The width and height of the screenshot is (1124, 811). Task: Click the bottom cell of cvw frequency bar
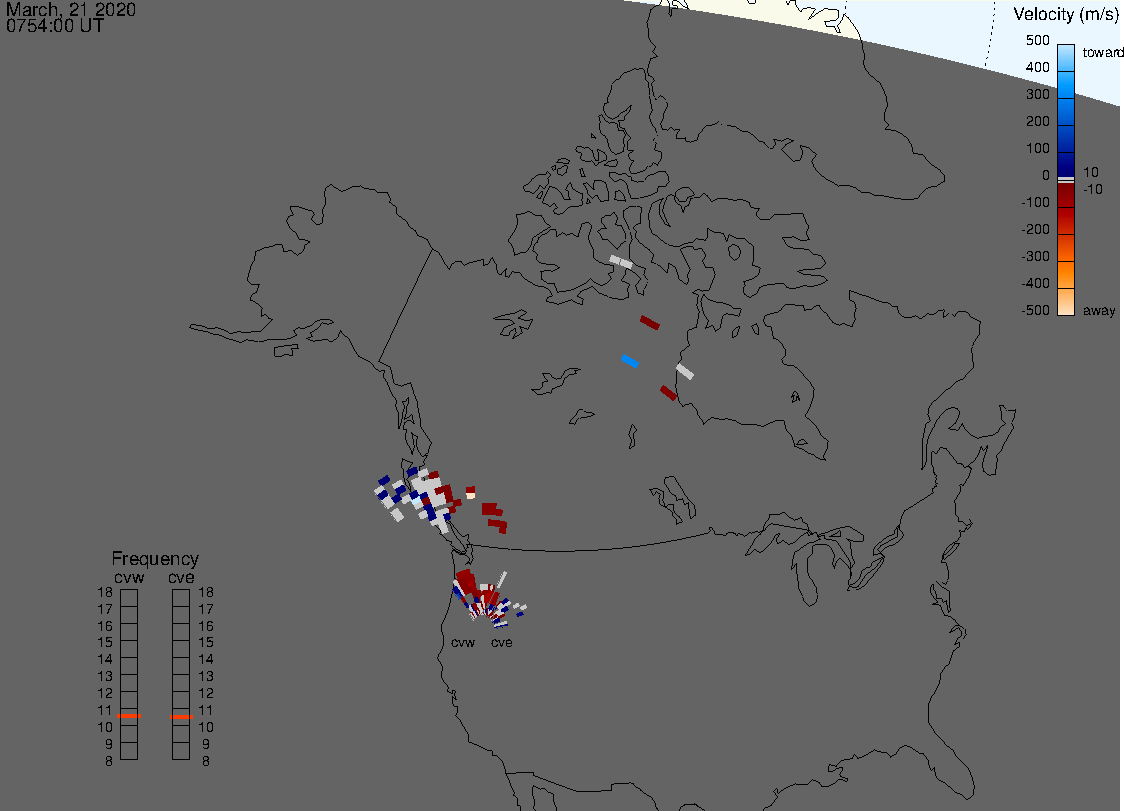129,751
